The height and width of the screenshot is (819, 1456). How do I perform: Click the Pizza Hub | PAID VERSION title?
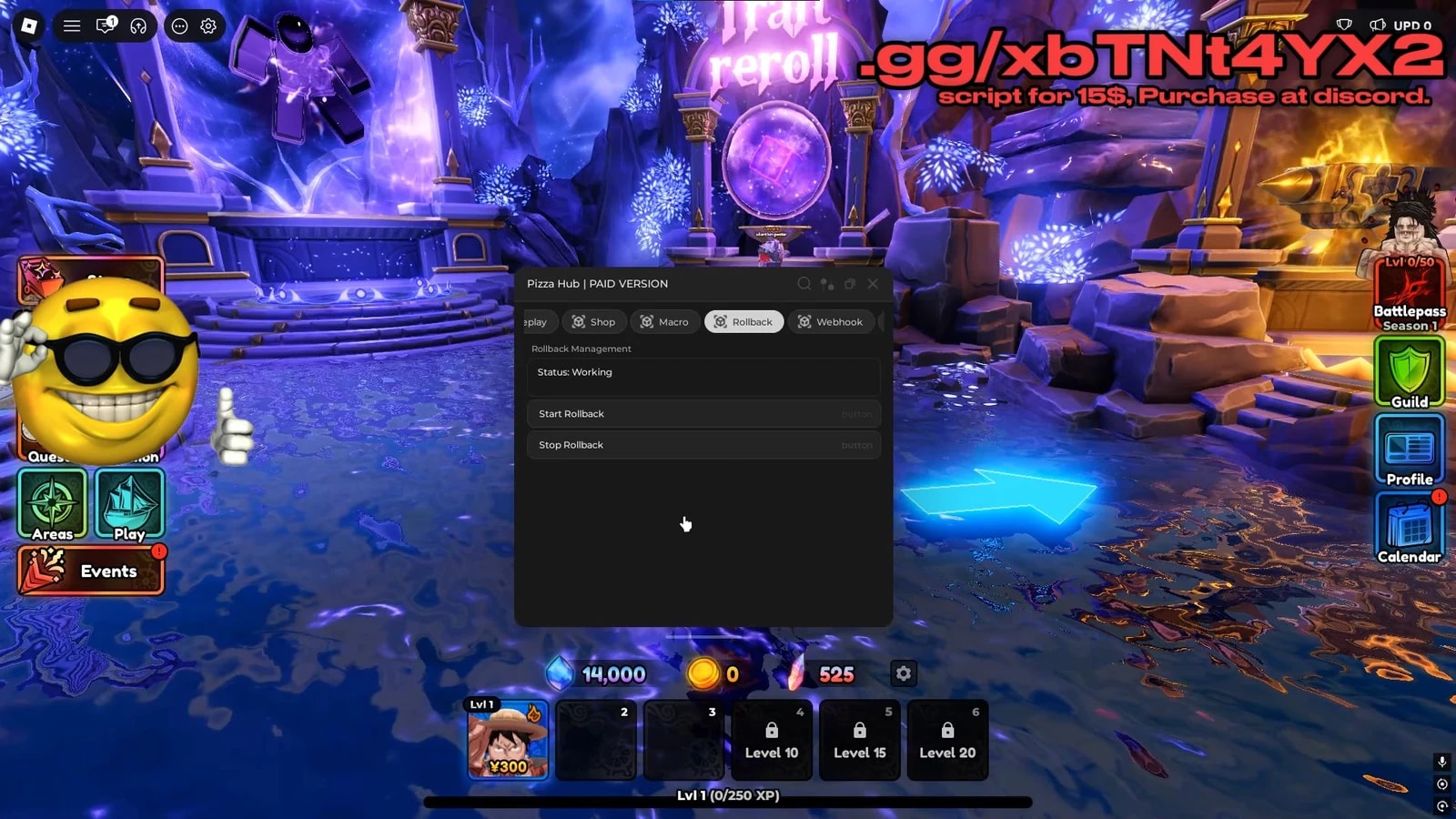point(597,284)
